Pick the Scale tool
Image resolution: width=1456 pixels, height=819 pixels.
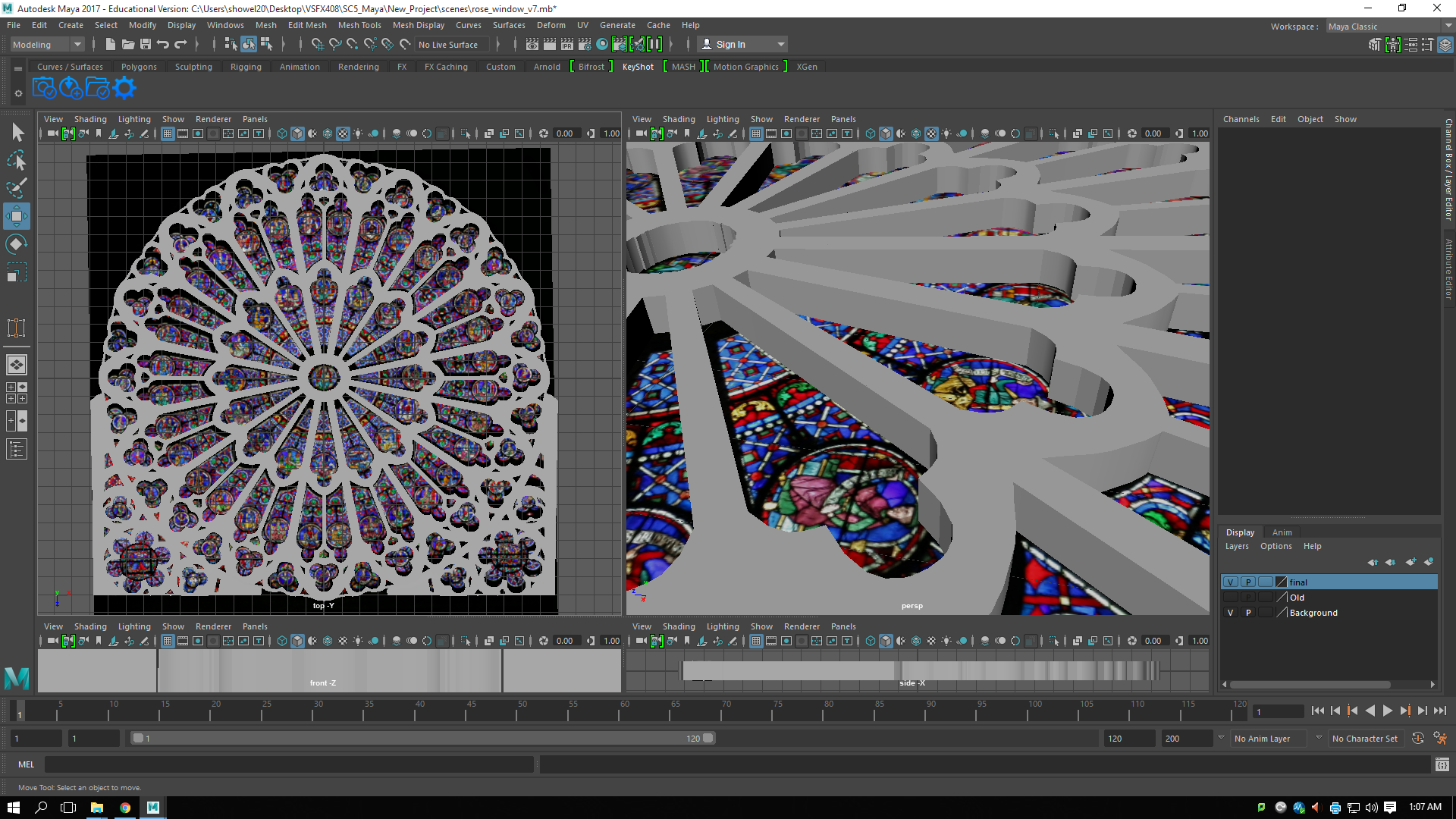coord(17,271)
